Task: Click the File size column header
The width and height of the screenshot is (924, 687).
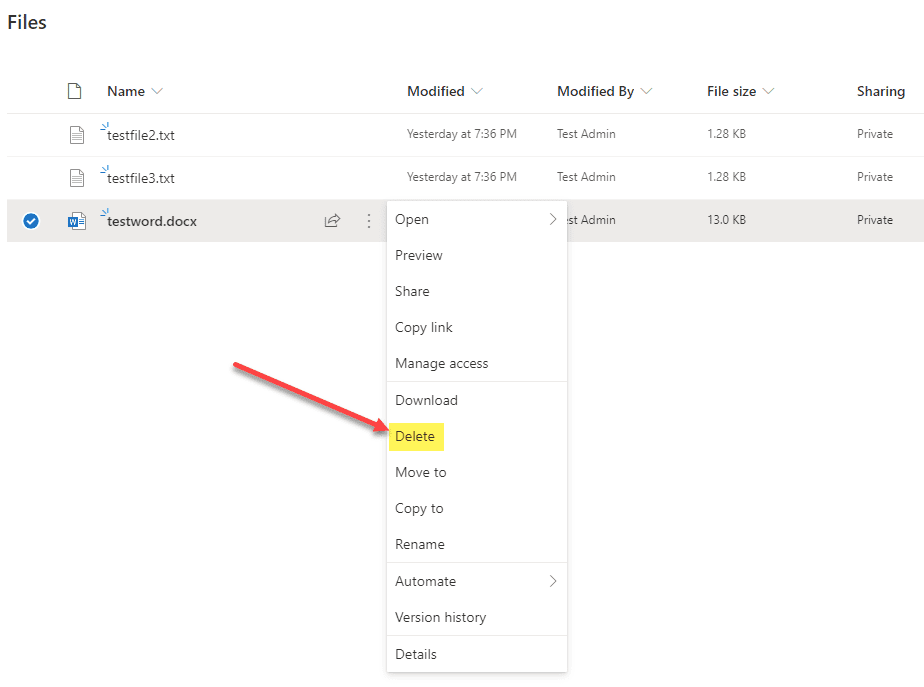Action: [x=730, y=91]
